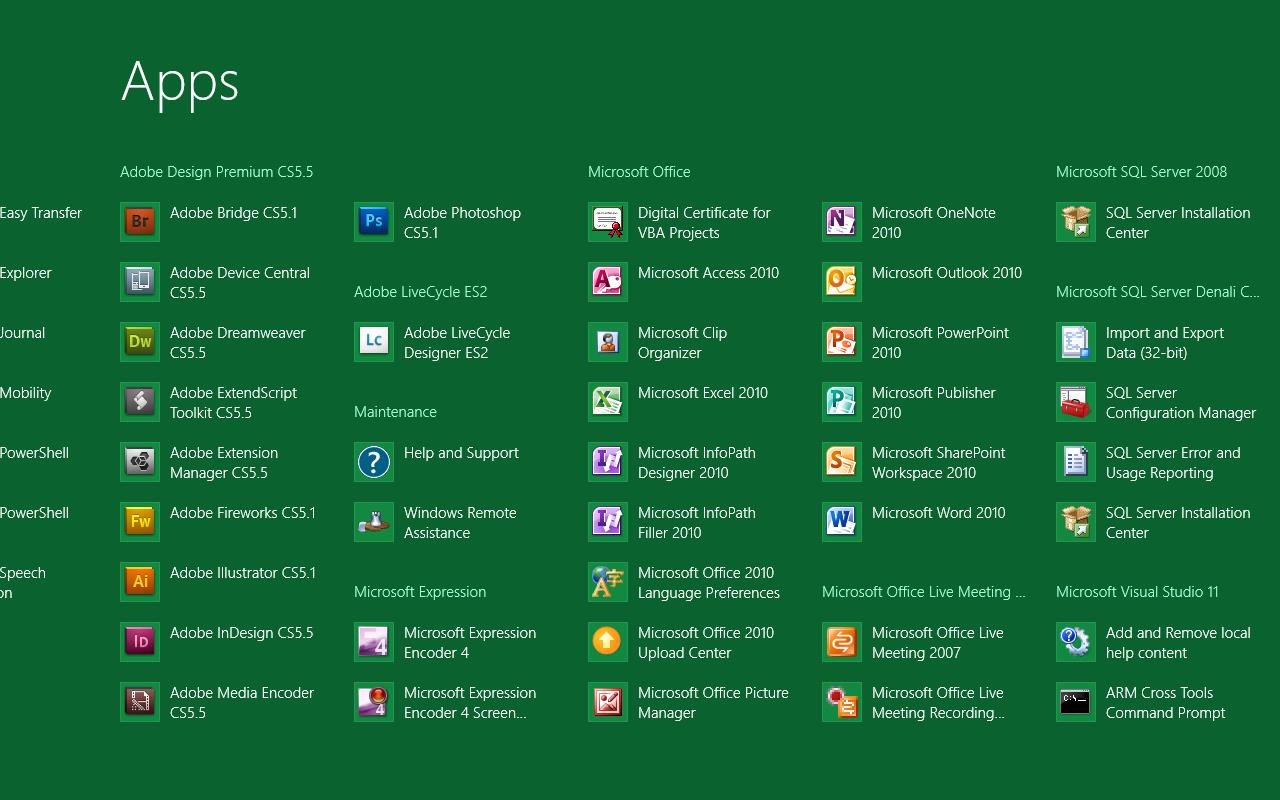Launch Adobe Fireworks CS5.1 icon
The height and width of the screenshot is (800, 1280).
[140, 522]
